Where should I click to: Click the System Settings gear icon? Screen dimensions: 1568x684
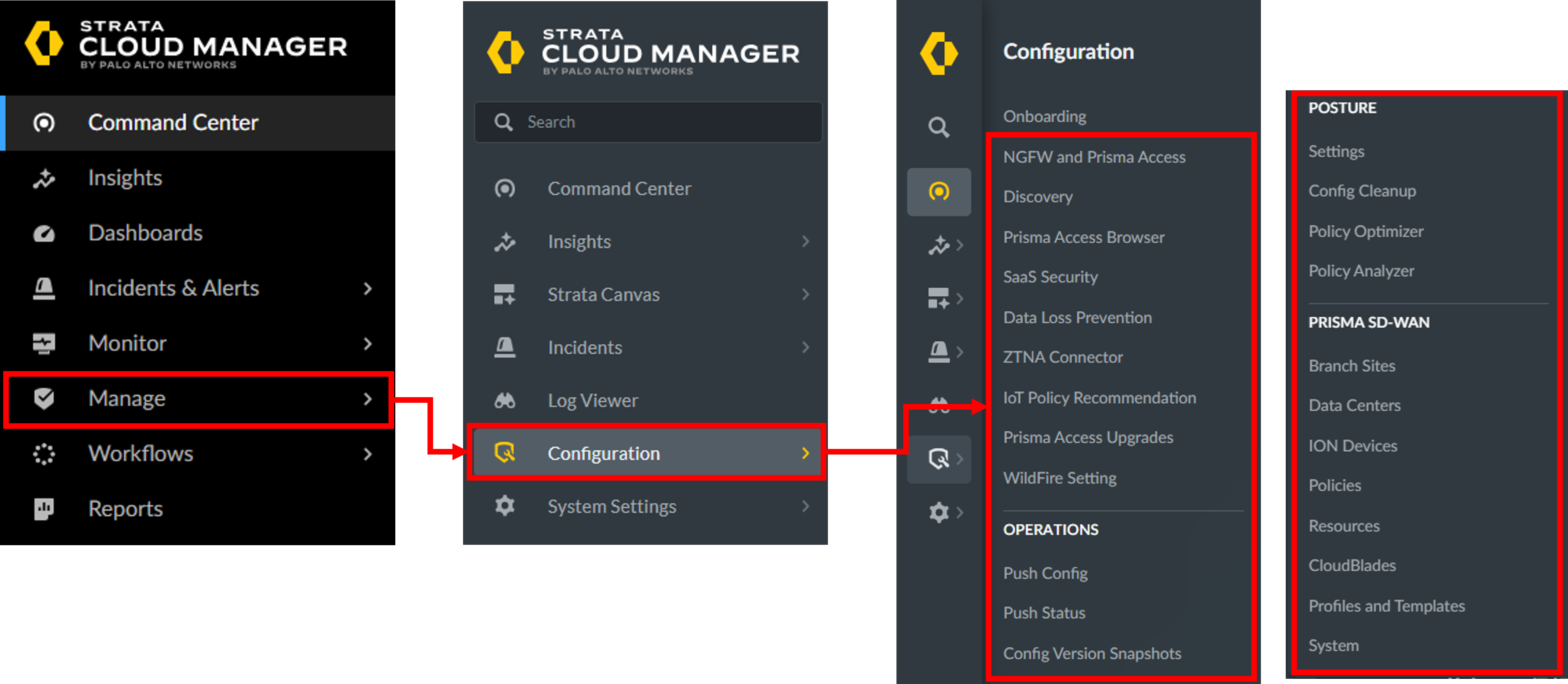click(x=505, y=506)
